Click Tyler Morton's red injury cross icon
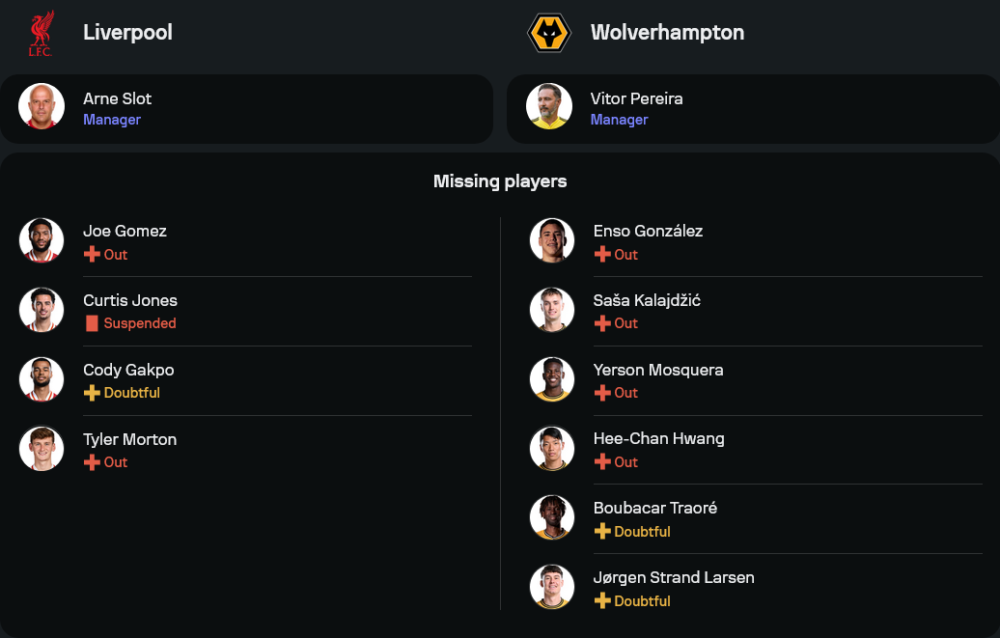This screenshot has width=1000, height=638. [x=92, y=462]
